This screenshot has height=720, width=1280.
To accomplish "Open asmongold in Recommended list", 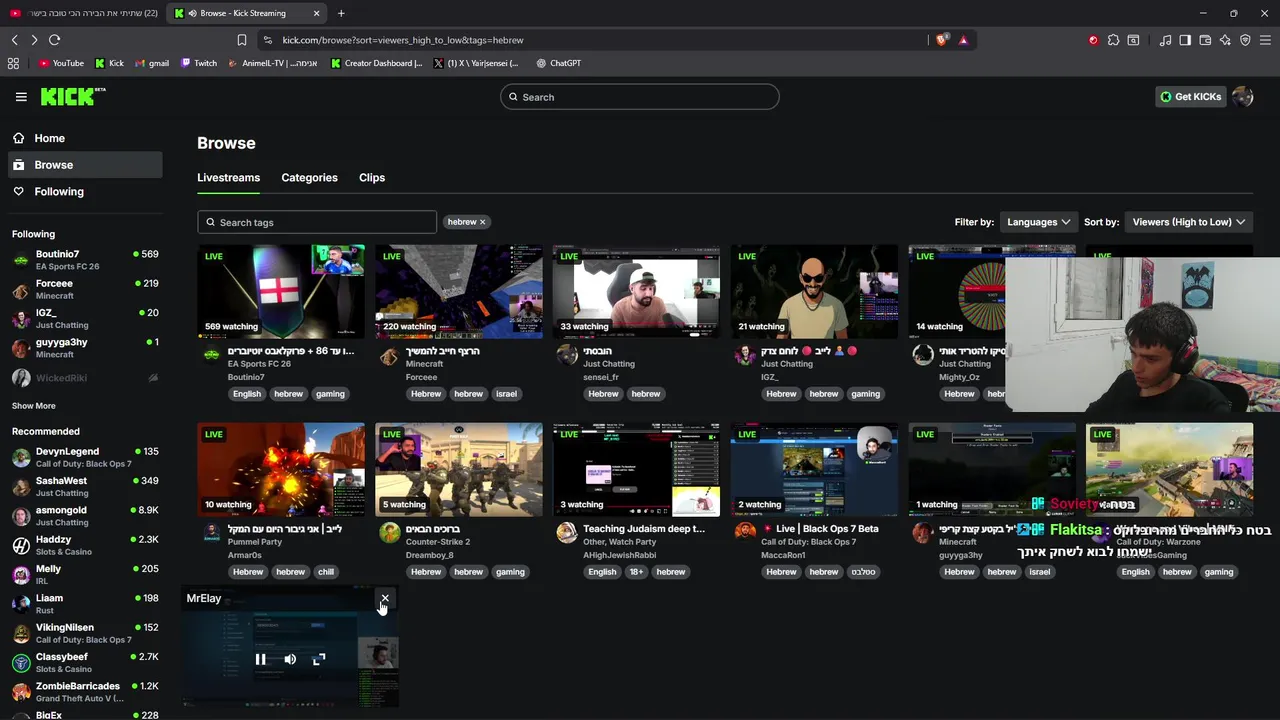I will click(x=85, y=516).
